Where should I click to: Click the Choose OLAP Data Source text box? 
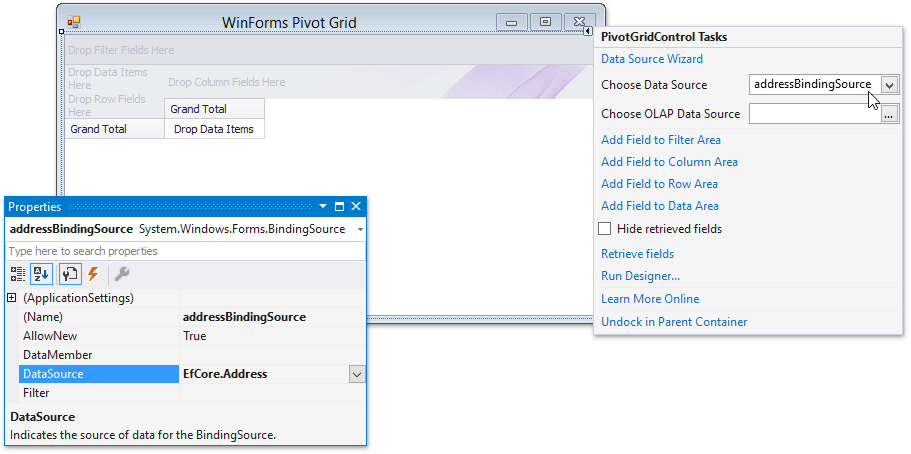point(815,115)
